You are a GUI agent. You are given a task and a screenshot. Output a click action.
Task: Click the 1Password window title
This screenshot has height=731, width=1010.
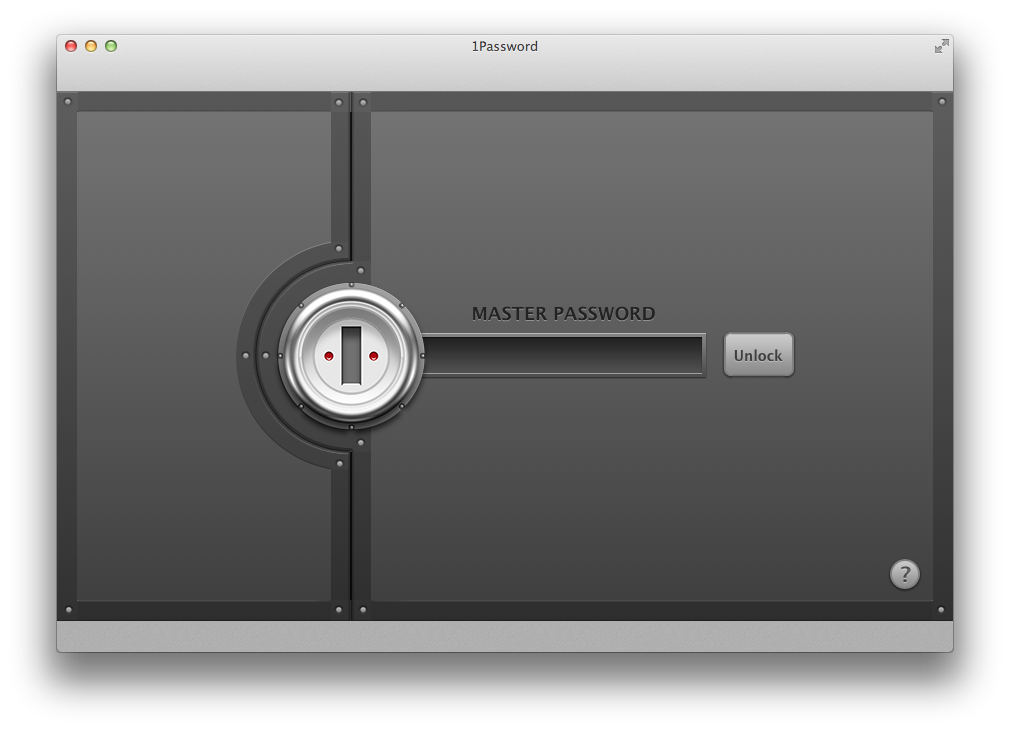point(504,46)
